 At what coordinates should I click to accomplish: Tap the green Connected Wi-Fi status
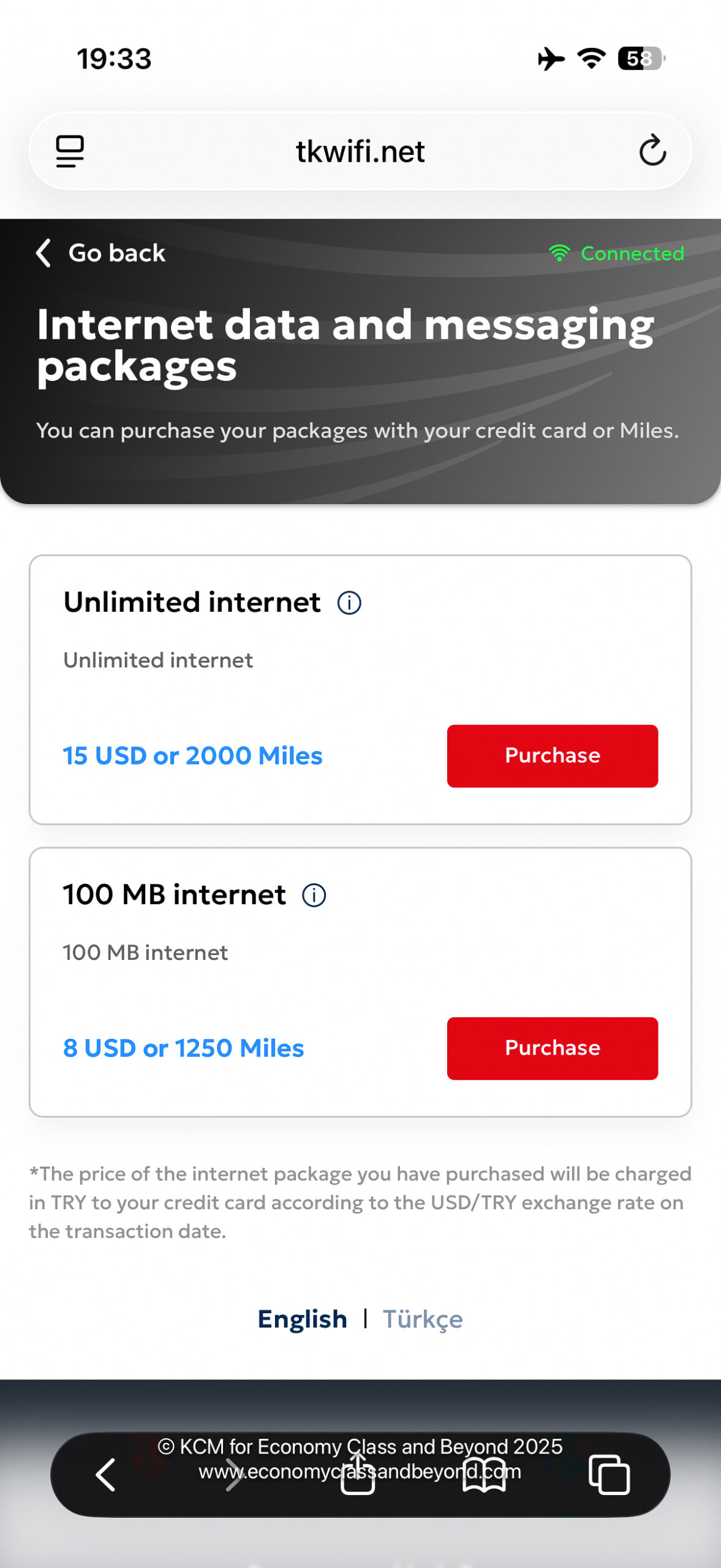pyautogui.click(x=616, y=253)
